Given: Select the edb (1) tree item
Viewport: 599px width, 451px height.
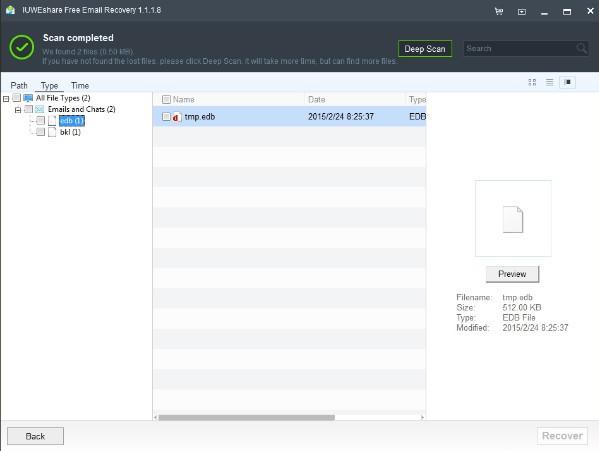Looking at the screenshot, I should [72, 121].
